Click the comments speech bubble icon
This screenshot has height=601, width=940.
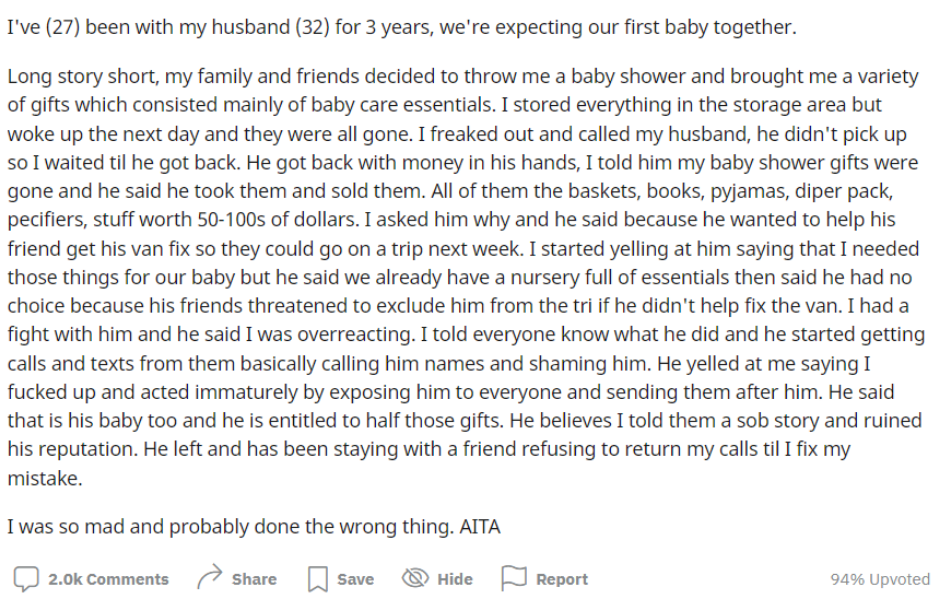[x=26, y=579]
